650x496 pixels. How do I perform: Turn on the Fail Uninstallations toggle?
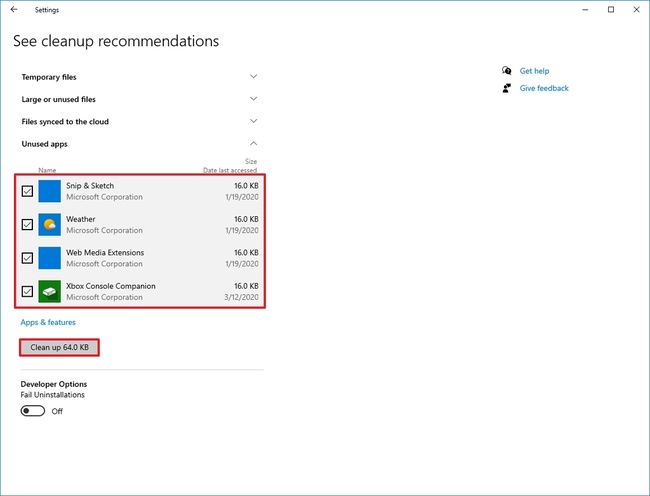click(x=33, y=411)
